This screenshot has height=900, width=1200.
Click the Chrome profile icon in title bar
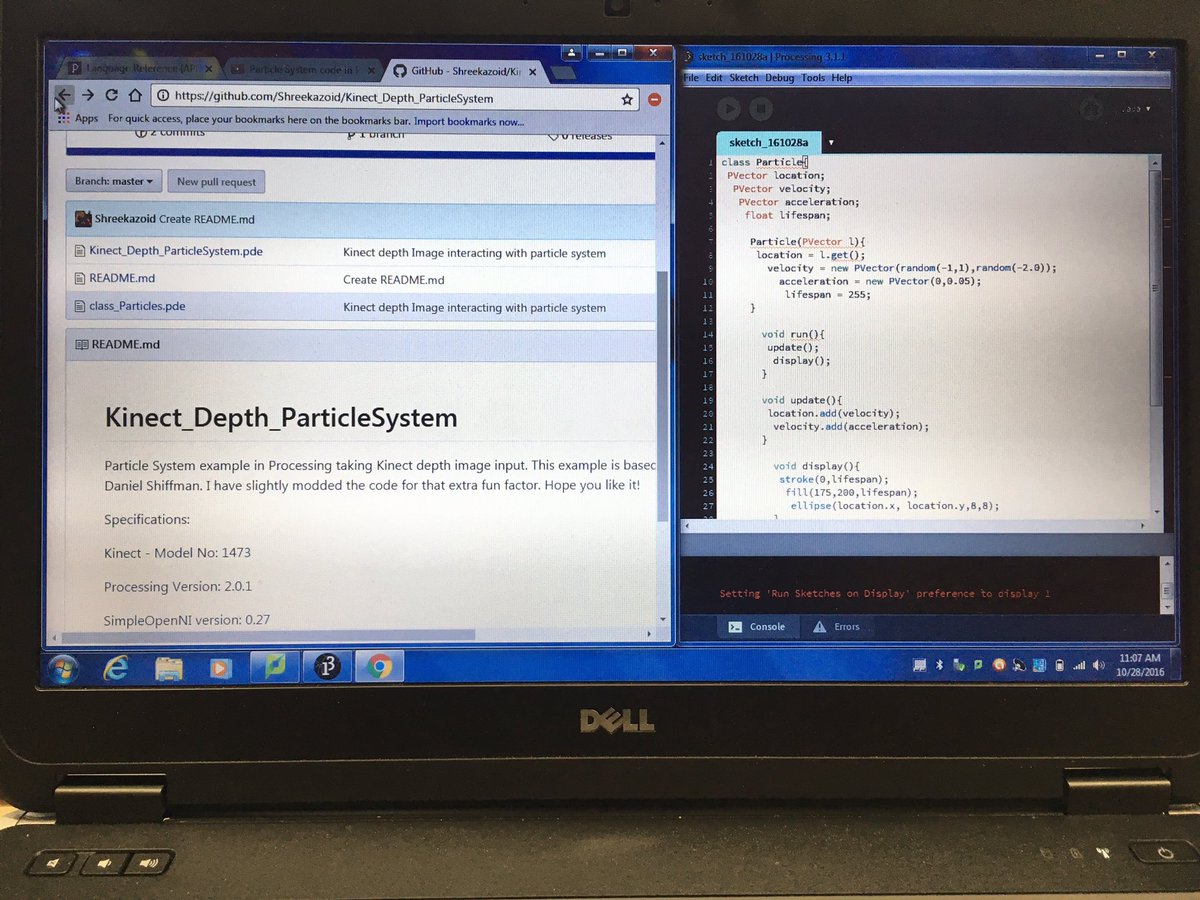571,52
